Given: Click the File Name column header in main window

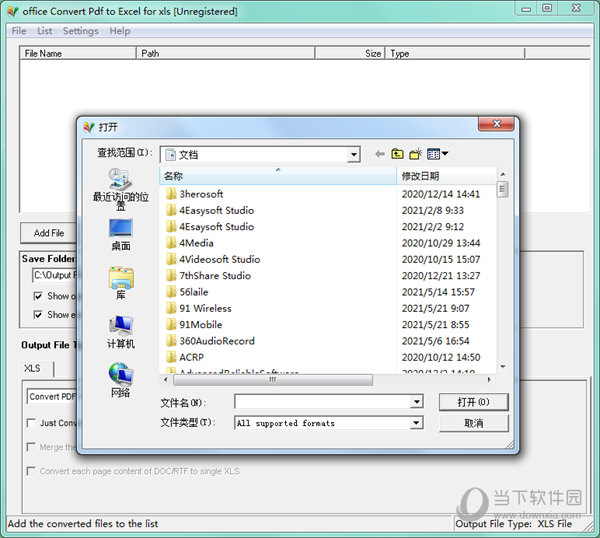Looking at the screenshot, I should [78, 54].
